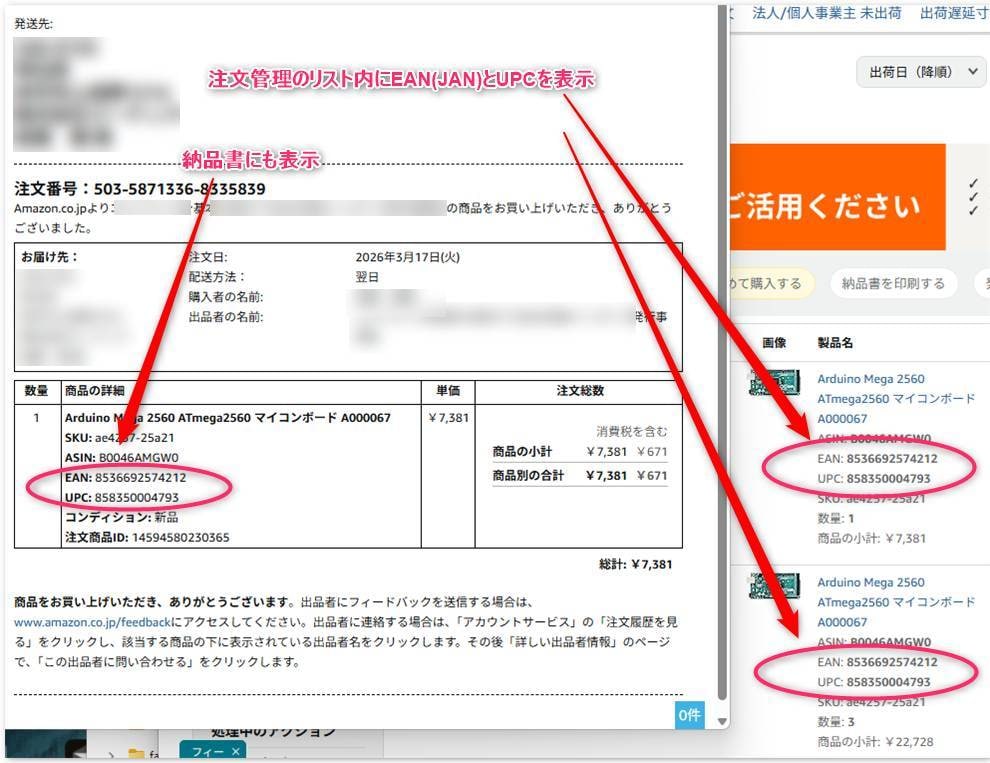This screenshot has width=990, height=763.
Task: Click the 処理中のアクション heading behind popup
Action: (273, 732)
